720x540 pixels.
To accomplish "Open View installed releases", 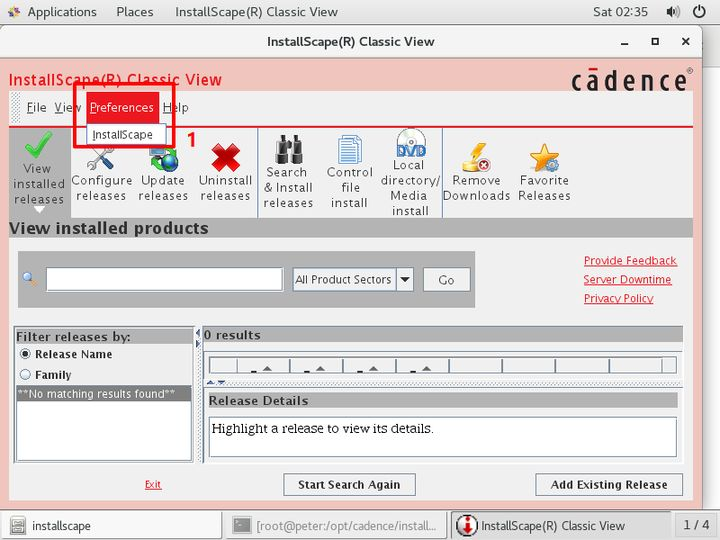I will click(x=39, y=172).
